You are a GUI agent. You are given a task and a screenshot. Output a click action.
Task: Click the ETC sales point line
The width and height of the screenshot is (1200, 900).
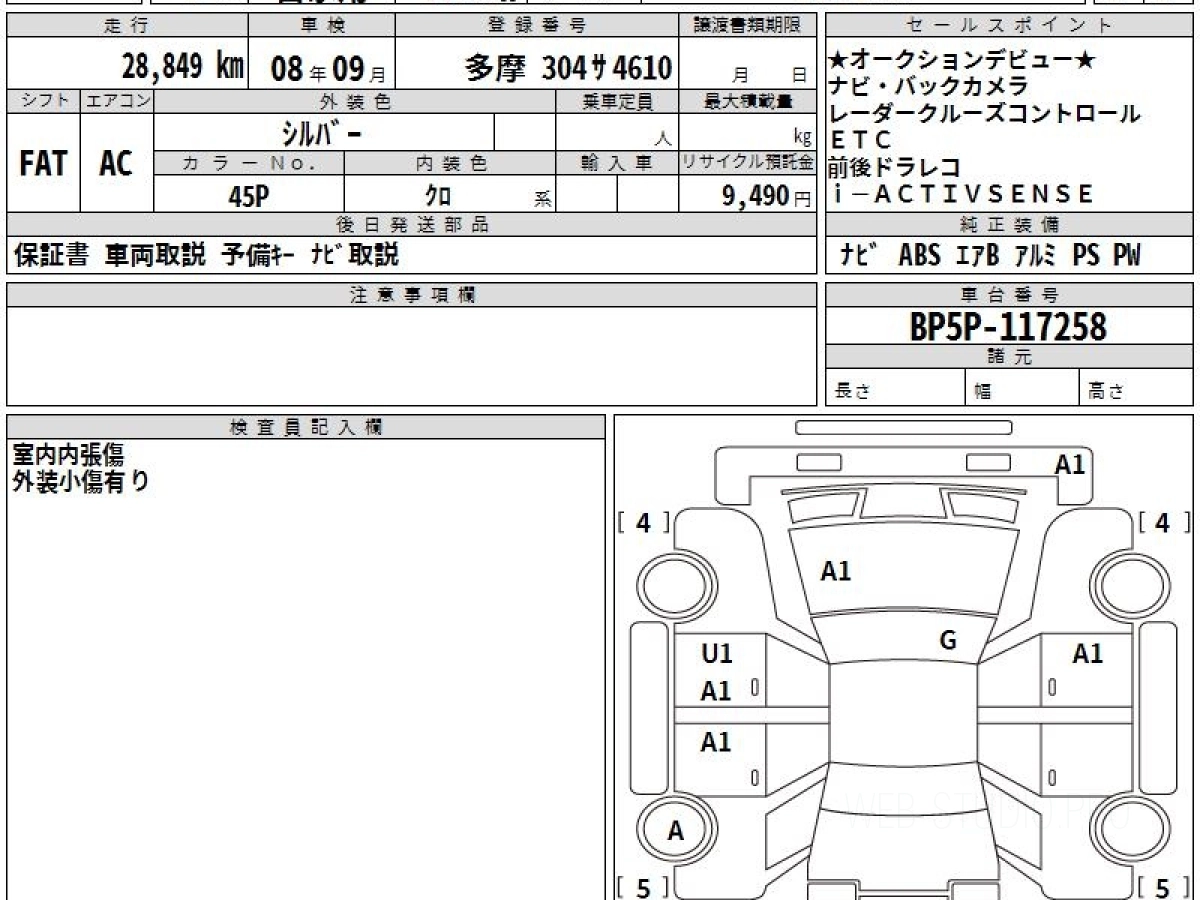click(860, 141)
